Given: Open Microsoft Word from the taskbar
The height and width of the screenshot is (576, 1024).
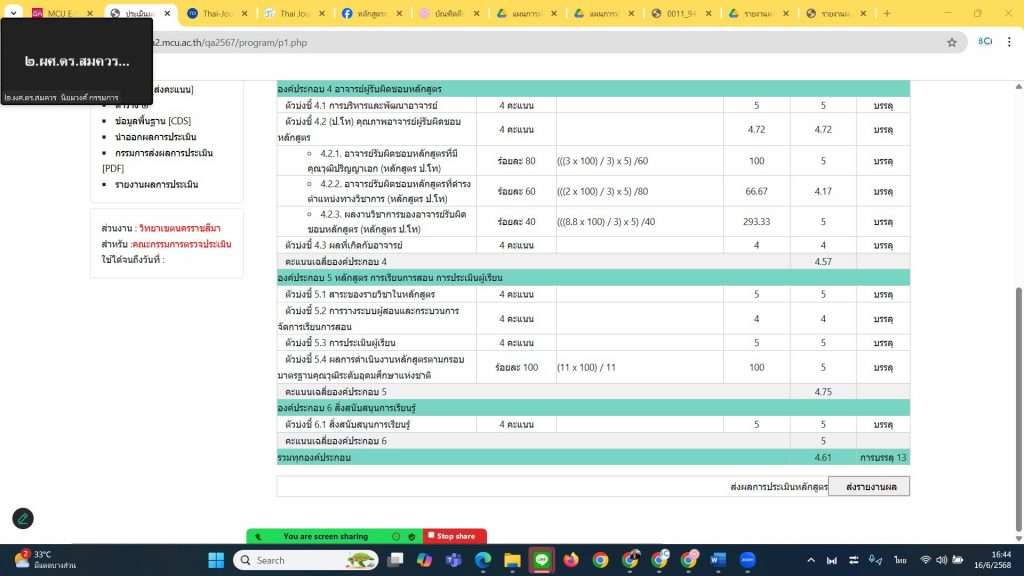Looking at the screenshot, I should click(718, 560).
